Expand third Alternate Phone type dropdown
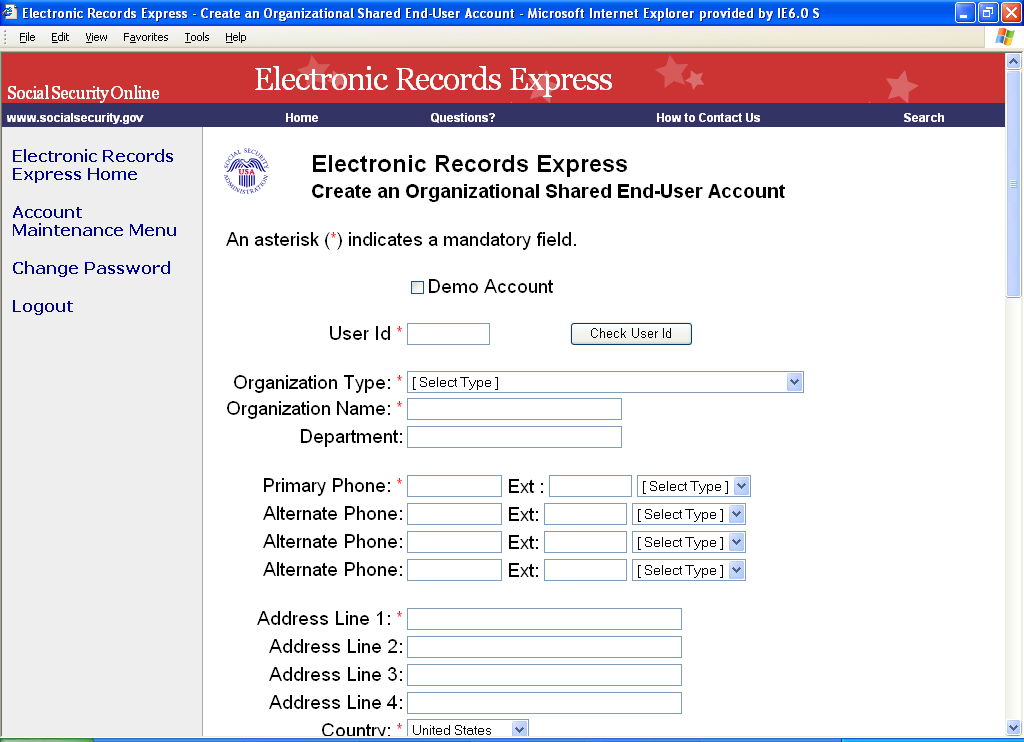Image resolution: width=1024 pixels, height=742 pixels. (688, 570)
